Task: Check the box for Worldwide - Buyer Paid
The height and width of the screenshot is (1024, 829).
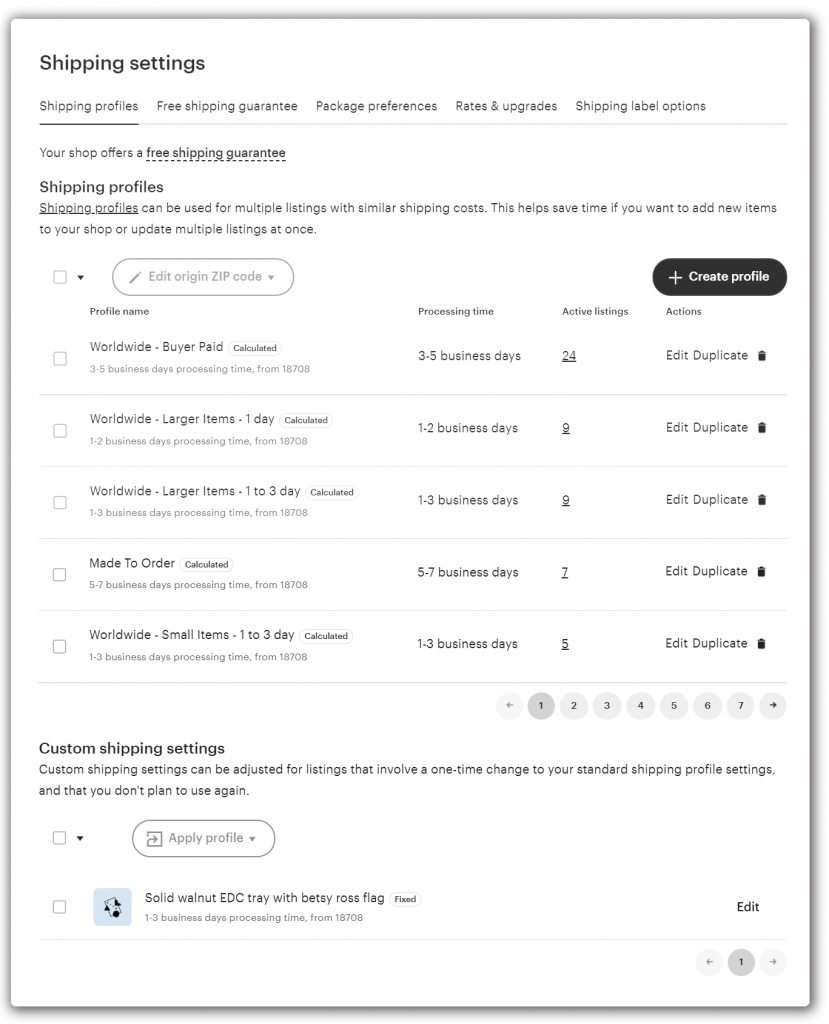Action: [59, 358]
